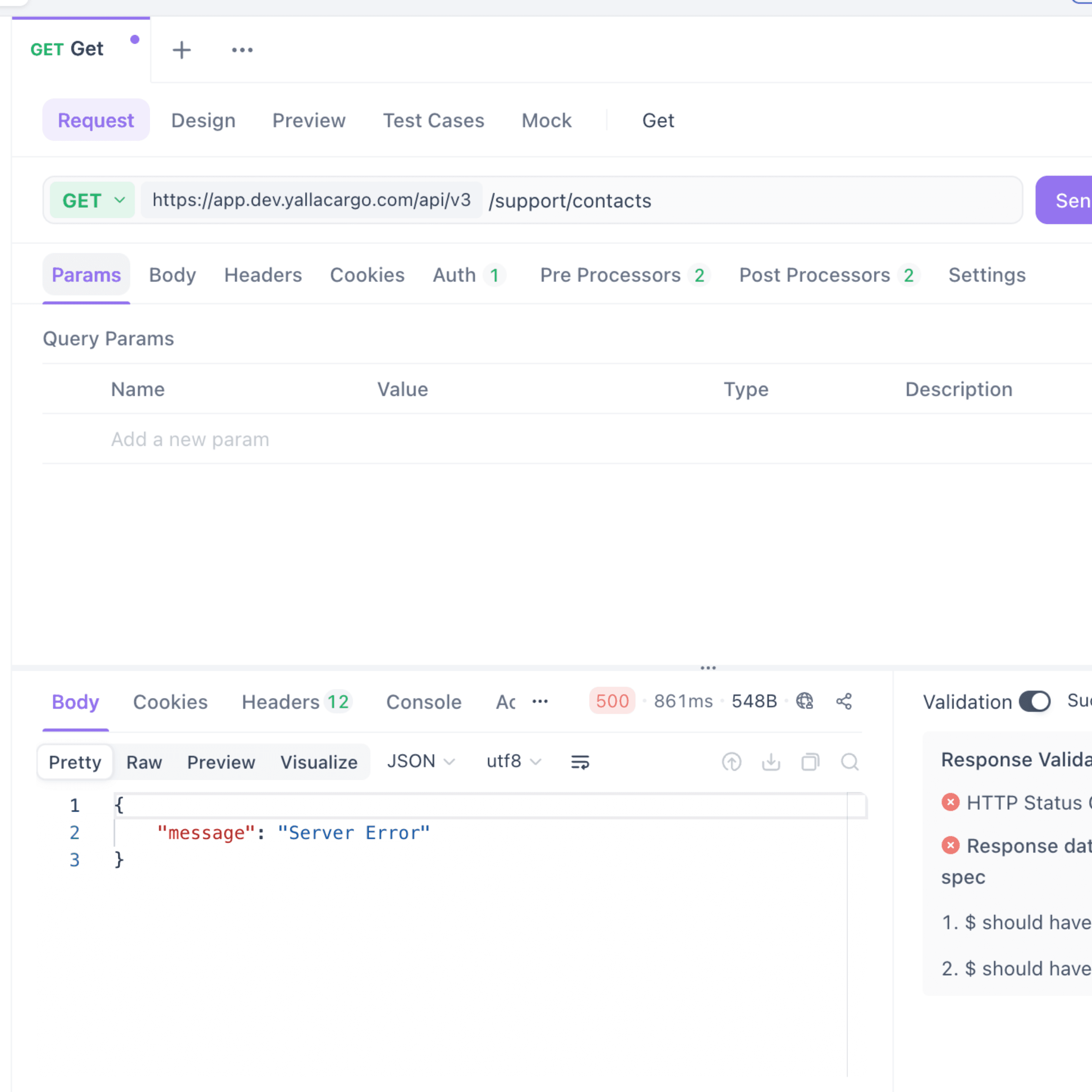Image resolution: width=1092 pixels, height=1092 pixels.
Task: Expand the JSON format dropdown
Action: [421, 761]
